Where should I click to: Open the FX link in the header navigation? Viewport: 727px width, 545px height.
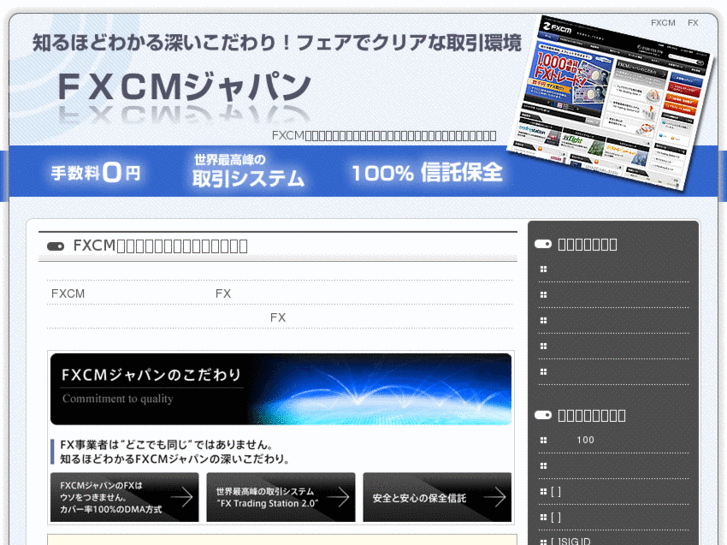(x=693, y=23)
